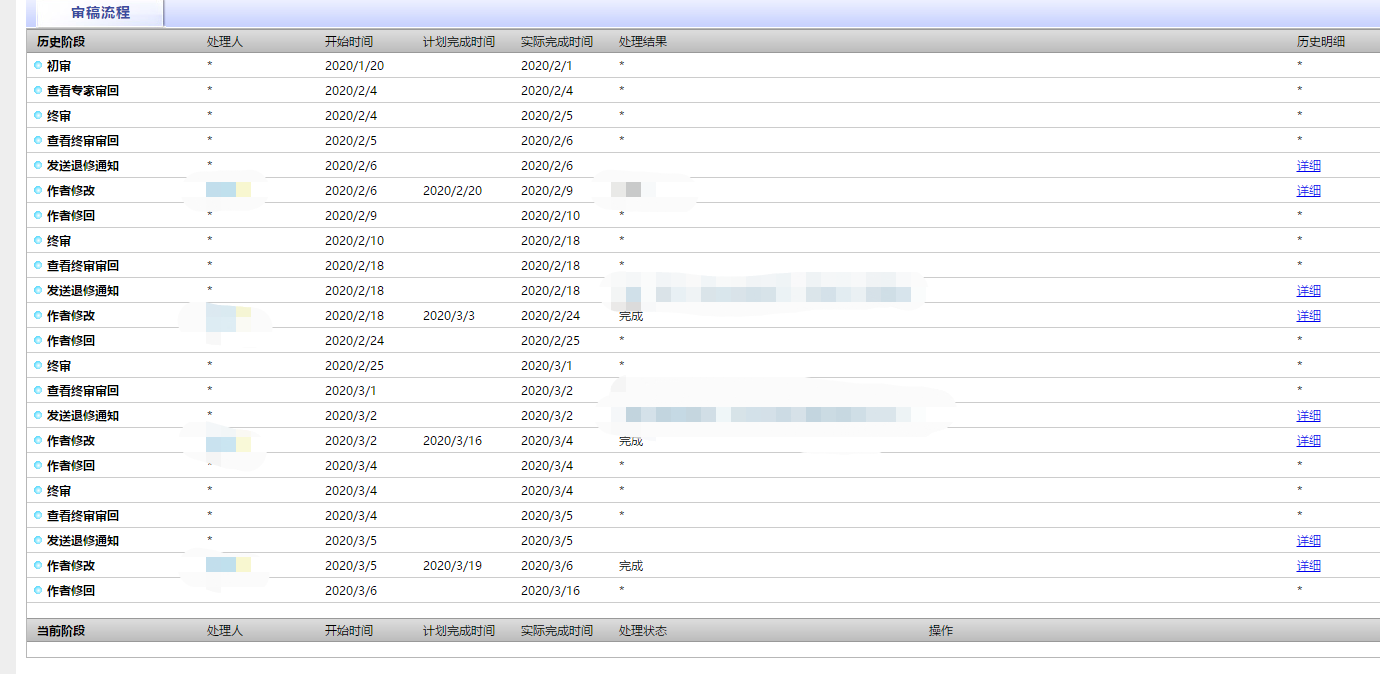Viewport: 1380px width, 674px height.
Task: Click bullet icon of 作者修回 starting 2020/3/6
Action: [38, 591]
